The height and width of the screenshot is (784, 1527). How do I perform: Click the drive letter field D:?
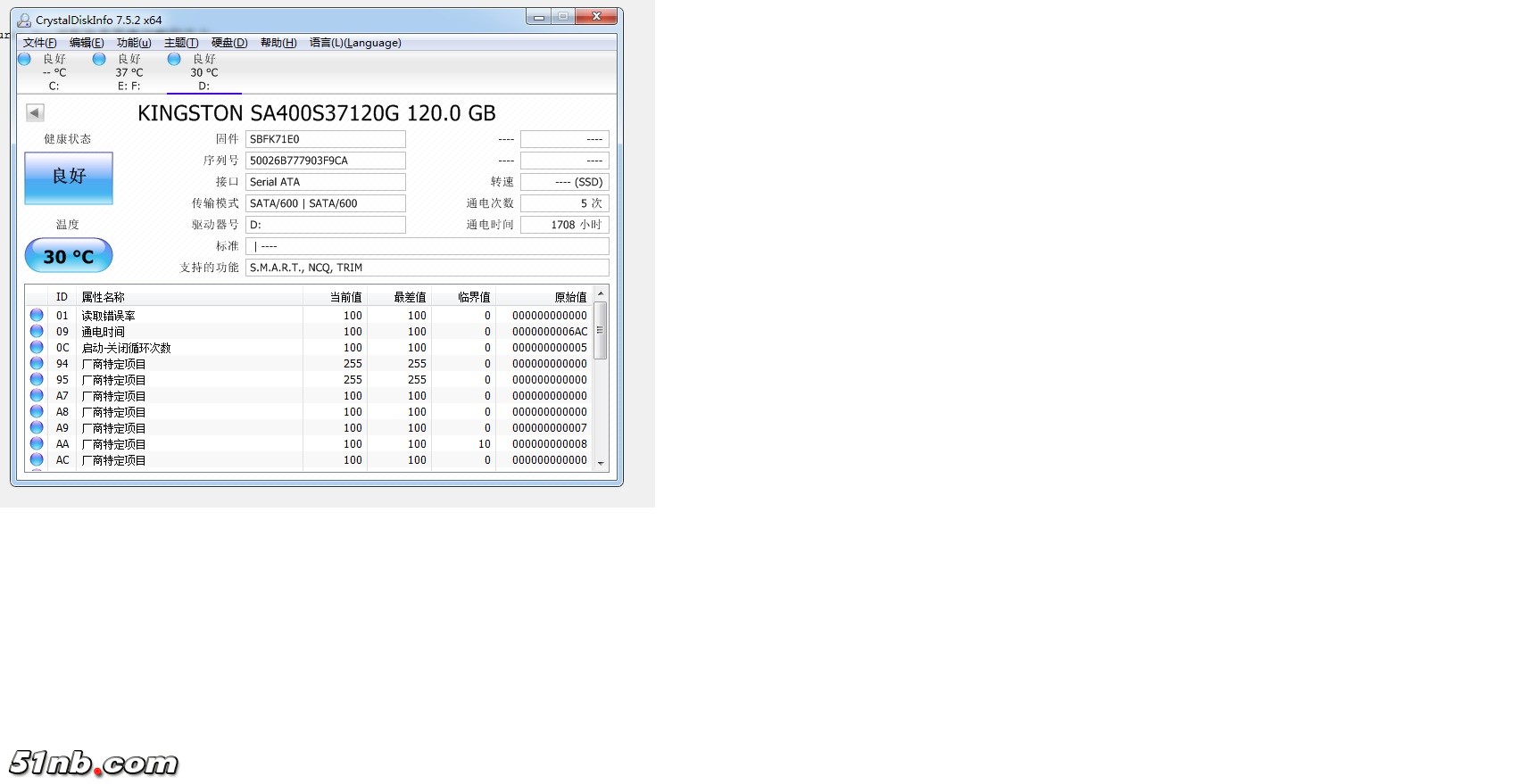(x=326, y=225)
